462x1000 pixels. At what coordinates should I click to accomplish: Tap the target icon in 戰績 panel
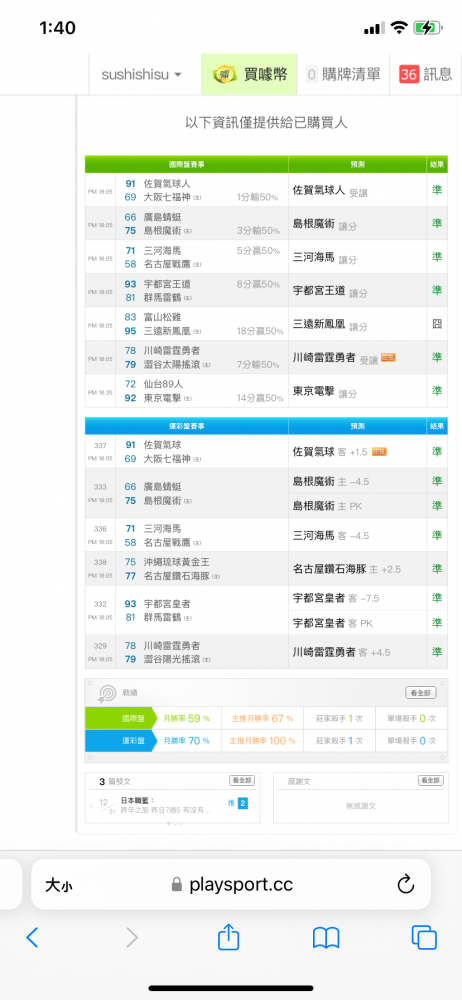(106, 693)
